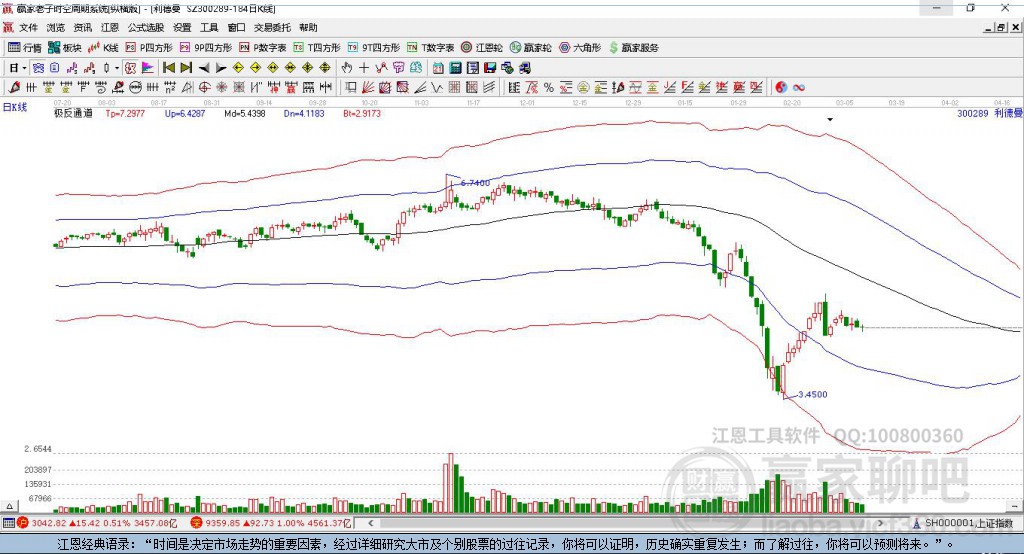Click the 3042.82 index status reading
This screenshot has width=1024, height=554.
click(49, 523)
